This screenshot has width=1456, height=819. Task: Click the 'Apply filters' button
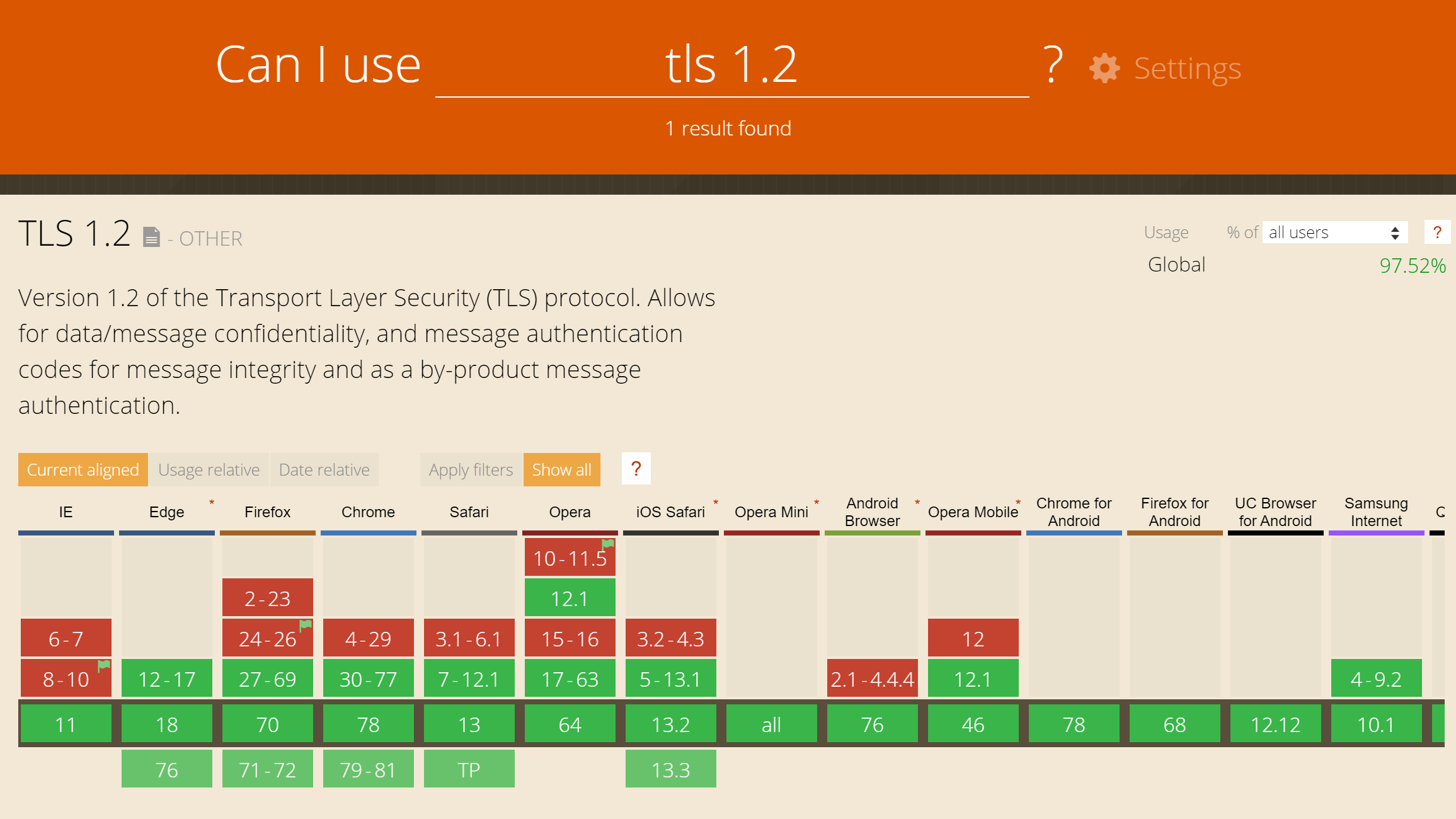point(469,468)
